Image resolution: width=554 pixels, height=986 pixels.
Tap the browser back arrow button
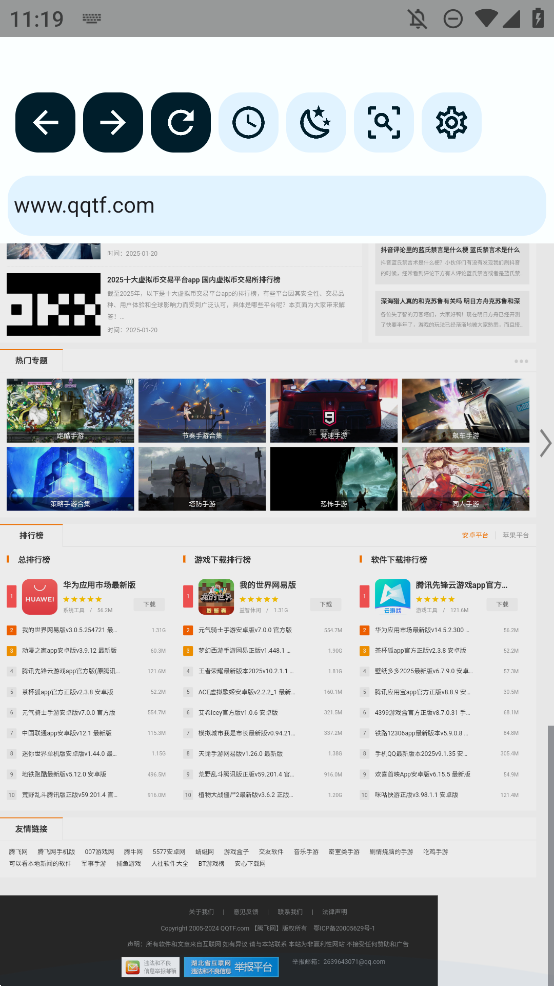tap(45, 123)
